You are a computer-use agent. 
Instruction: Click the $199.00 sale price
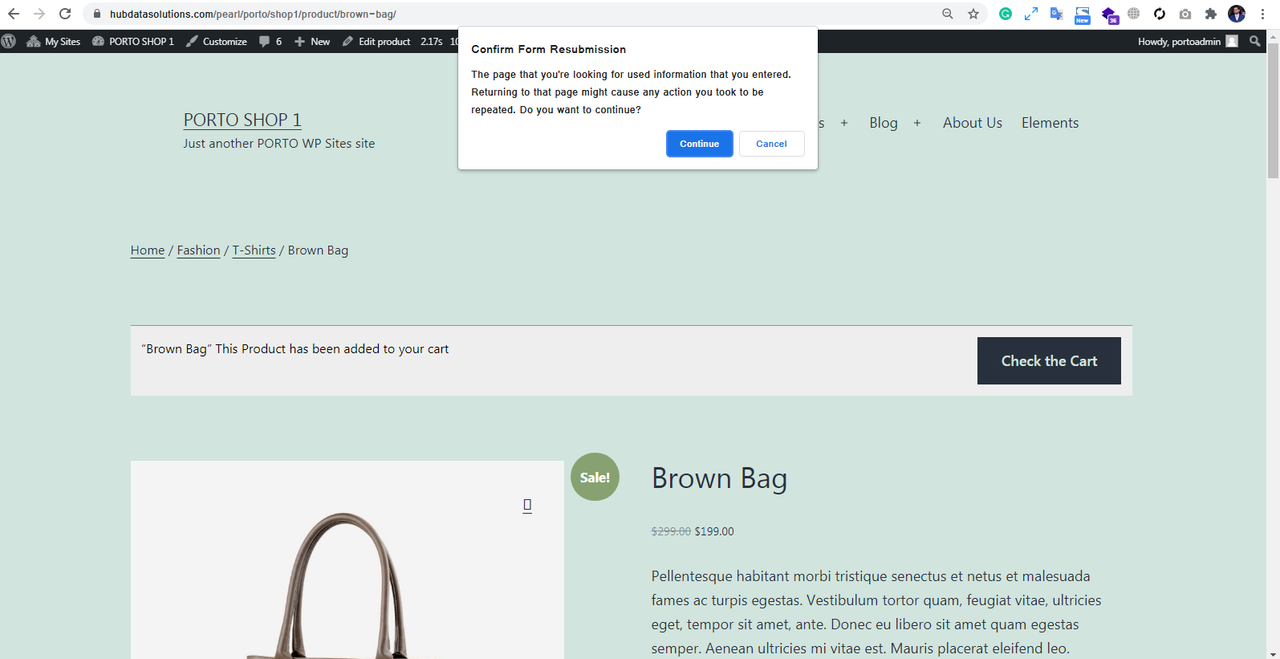click(x=714, y=532)
